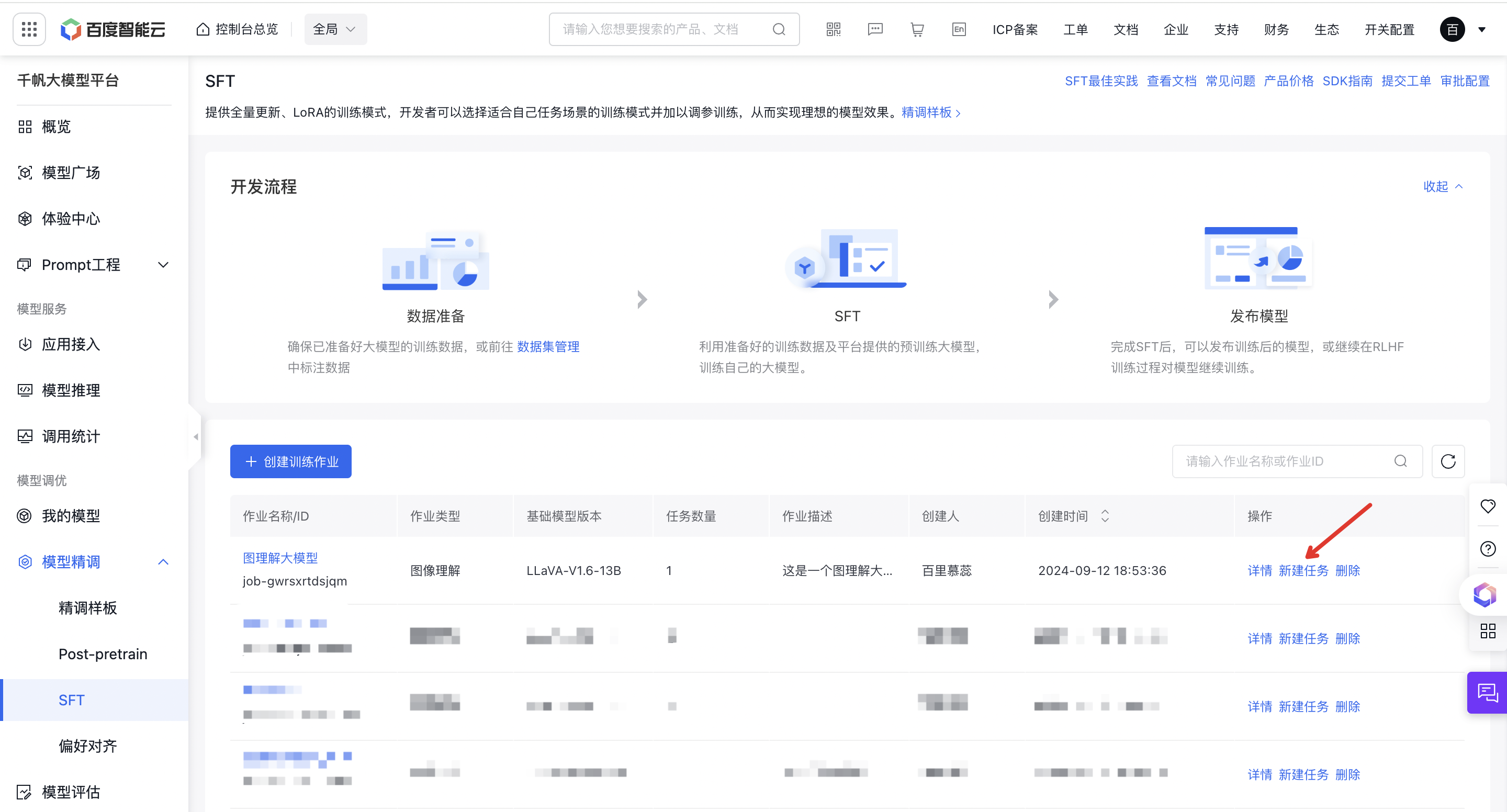Open the account dropdown arrow
This screenshot has width=1507, height=812.
pos(1481,29)
